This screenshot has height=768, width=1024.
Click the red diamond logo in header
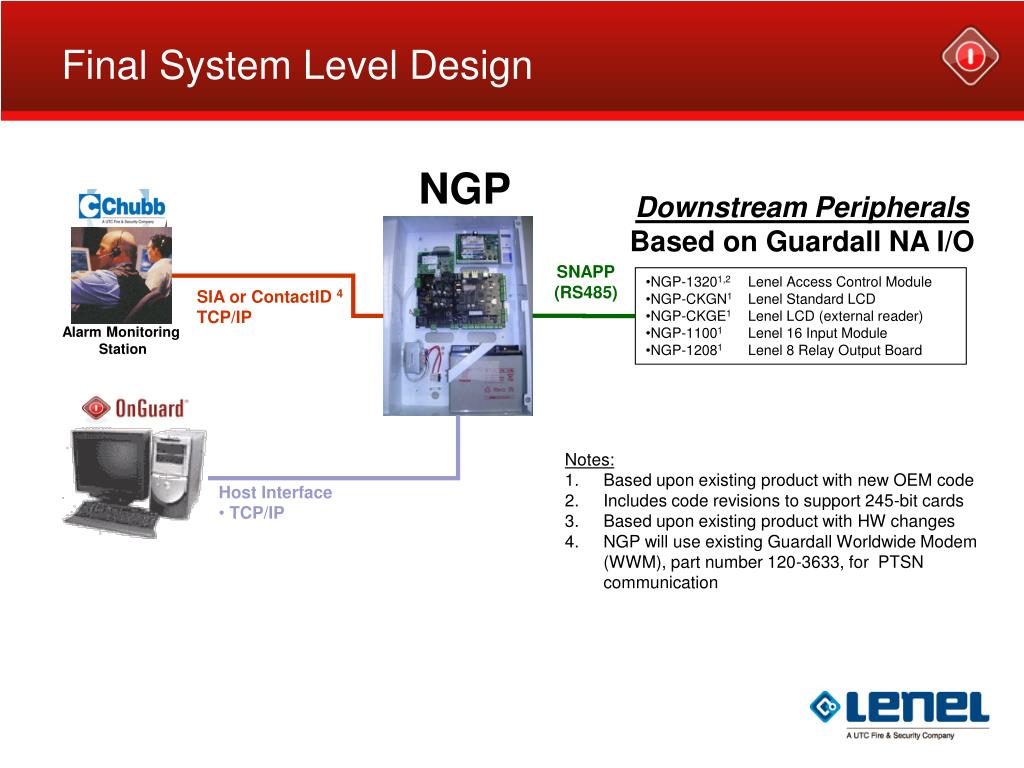(970, 56)
